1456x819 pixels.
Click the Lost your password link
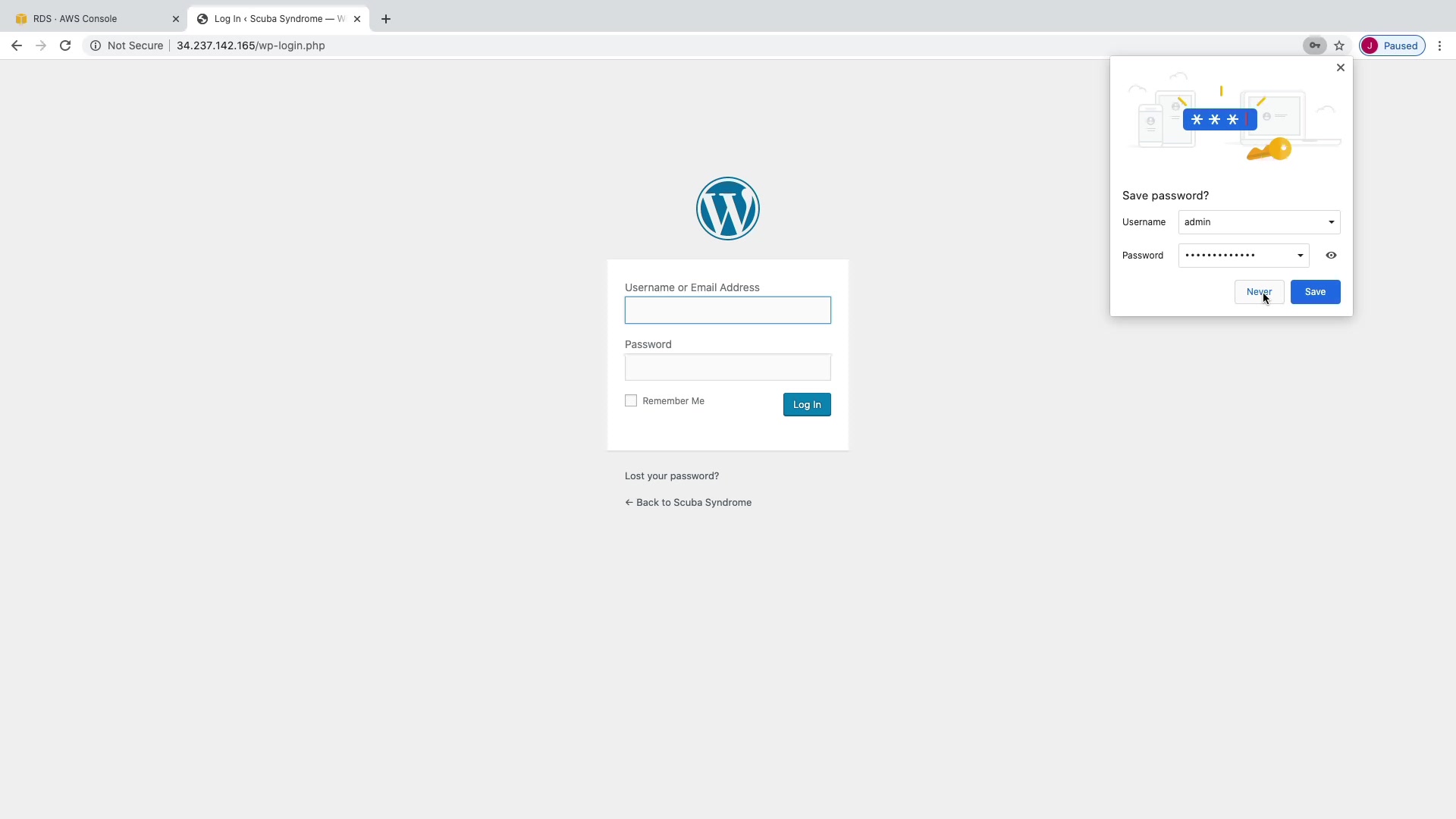point(671,476)
